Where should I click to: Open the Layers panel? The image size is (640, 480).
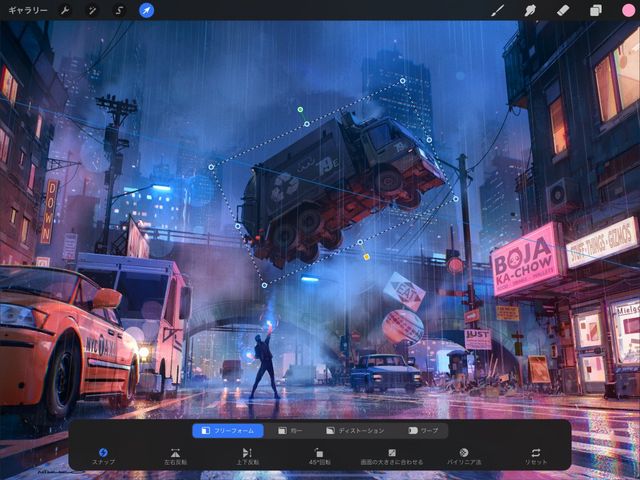click(x=596, y=10)
